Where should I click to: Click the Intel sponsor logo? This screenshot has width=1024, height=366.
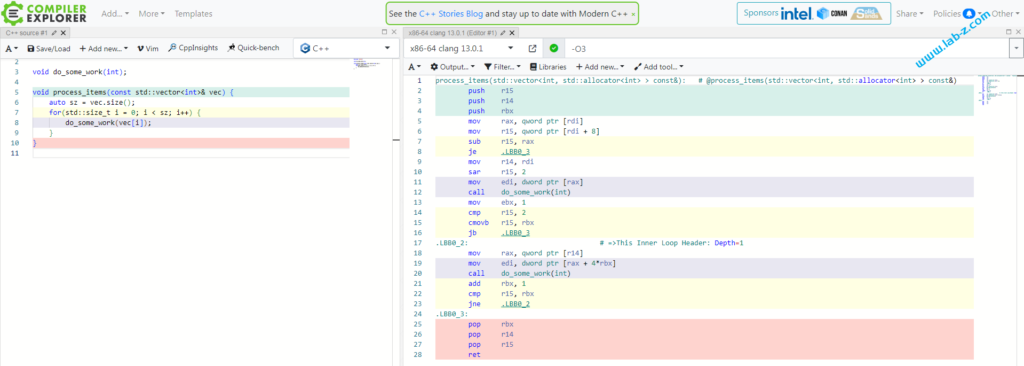[x=797, y=13]
